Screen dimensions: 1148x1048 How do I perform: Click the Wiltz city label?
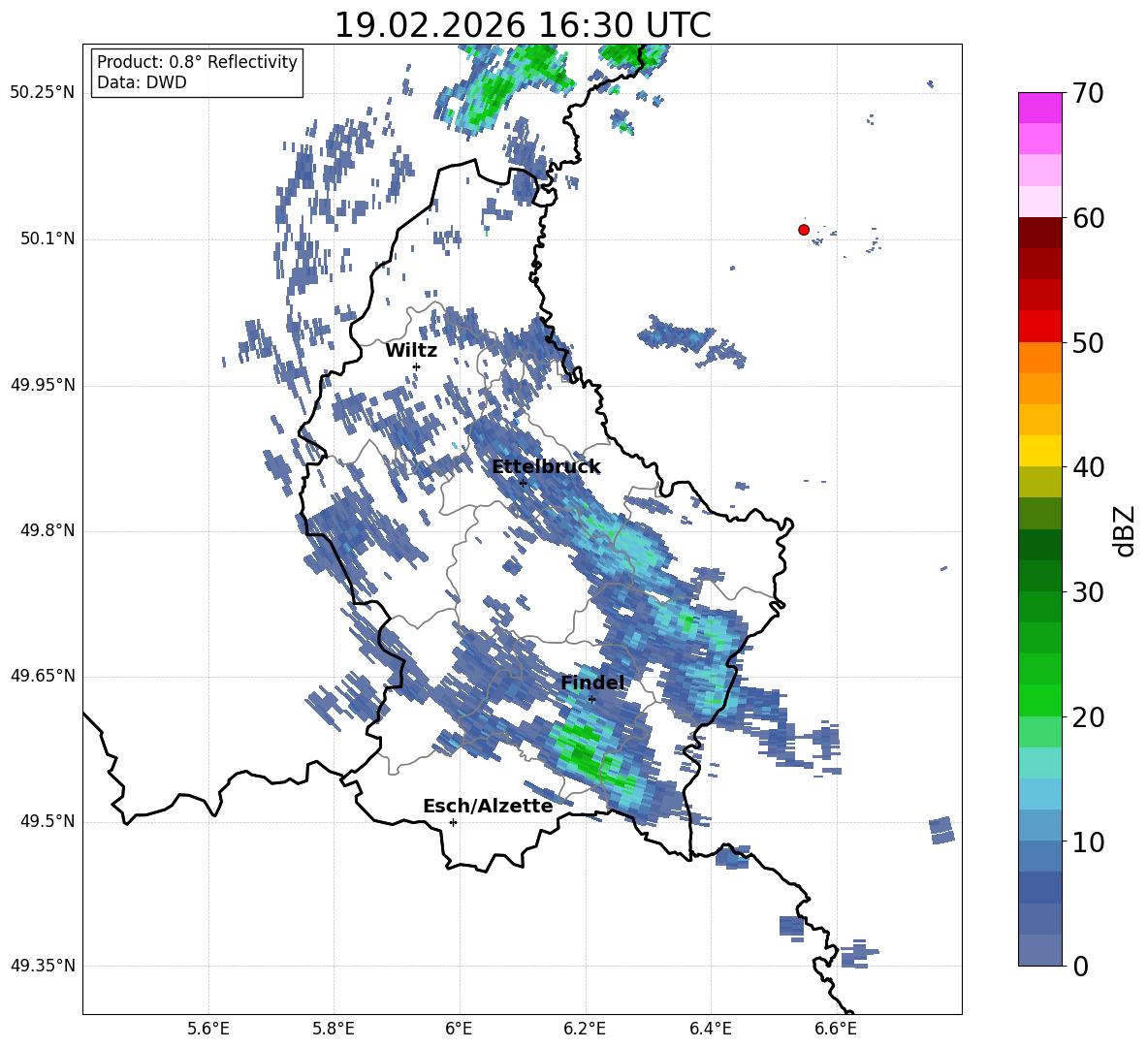[x=411, y=350]
